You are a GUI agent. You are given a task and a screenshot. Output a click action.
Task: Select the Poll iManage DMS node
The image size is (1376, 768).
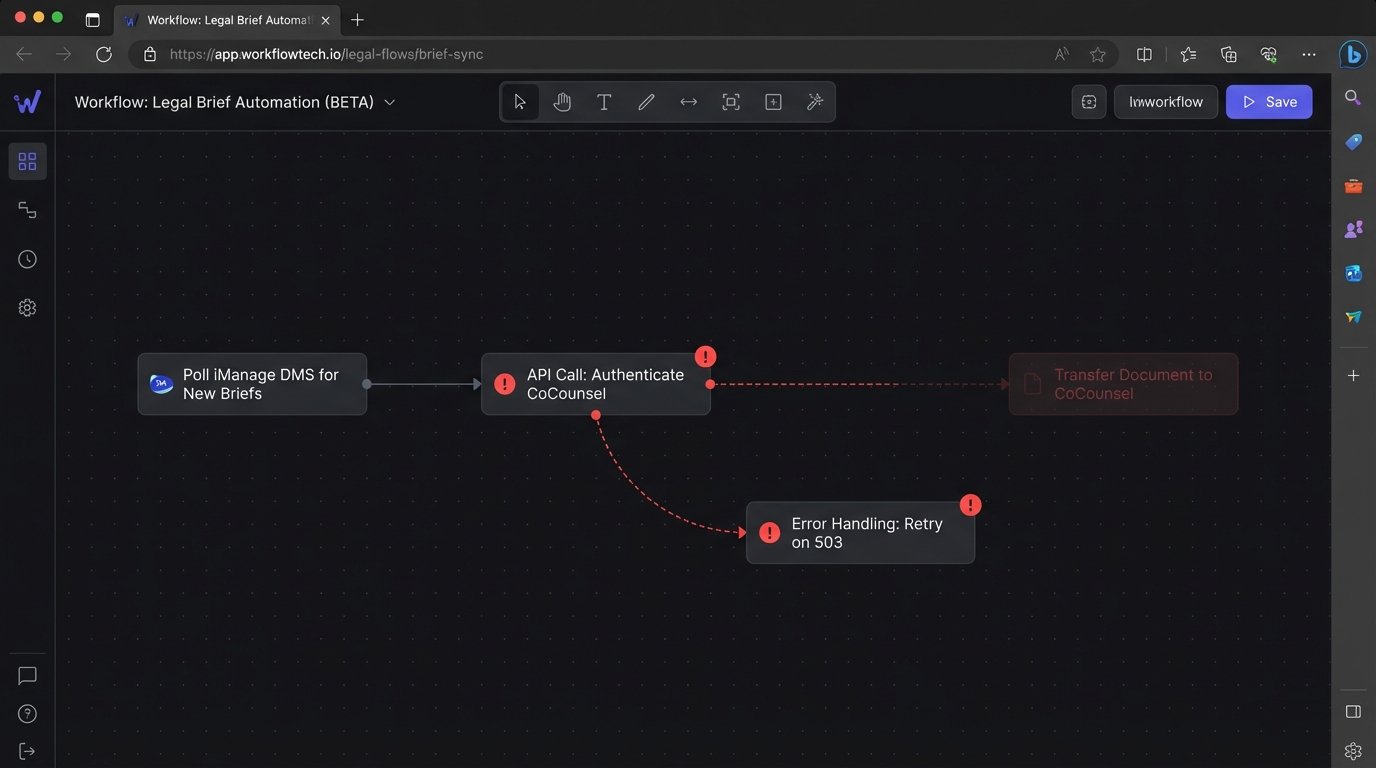[x=252, y=384]
